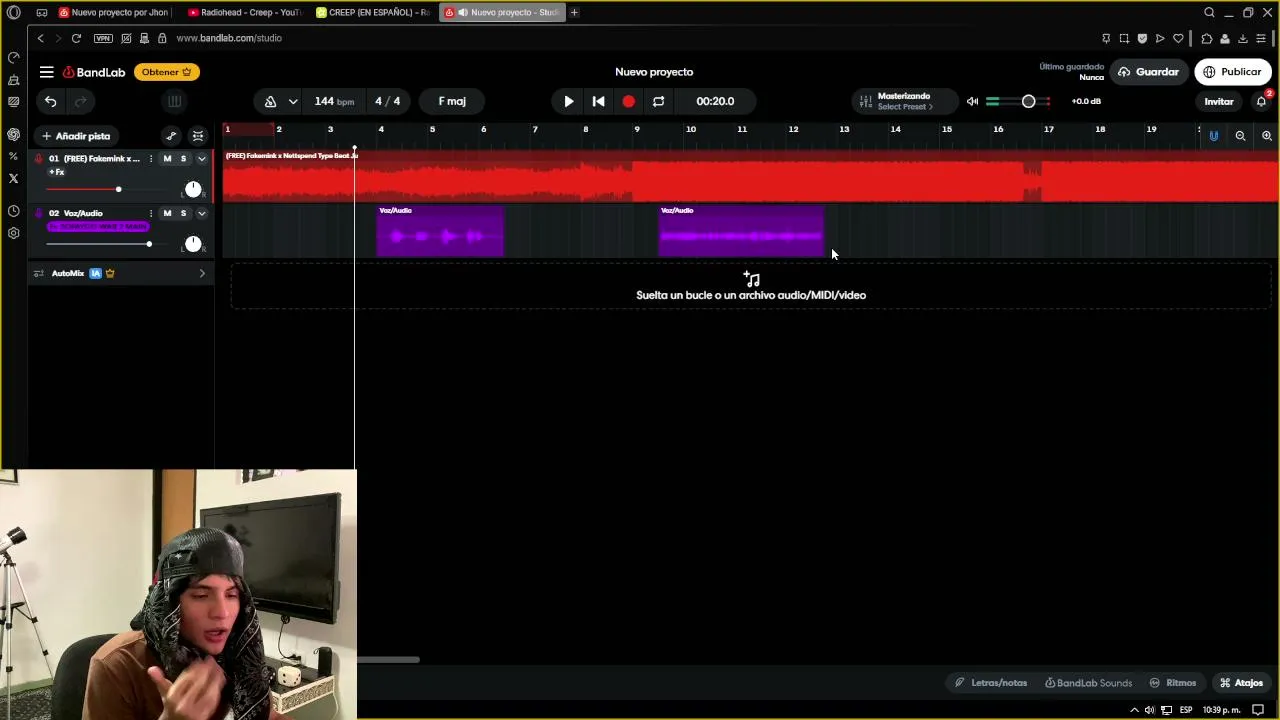Image resolution: width=1280 pixels, height=720 pixels.
Task: Open the F maj key selector
Action: 452,101
